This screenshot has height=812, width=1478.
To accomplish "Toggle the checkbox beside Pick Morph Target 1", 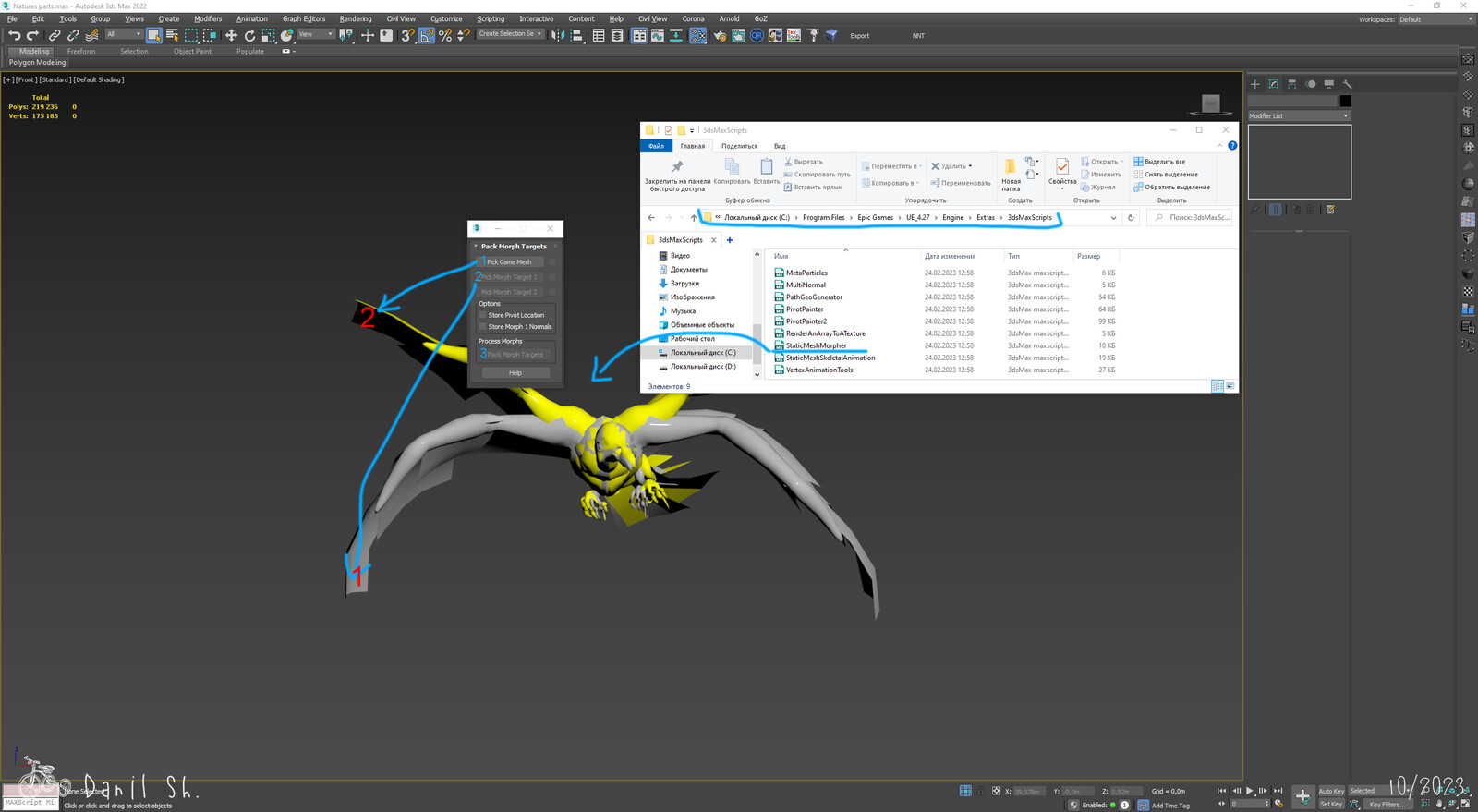I will pyautogui.click(x=552, y=277).
